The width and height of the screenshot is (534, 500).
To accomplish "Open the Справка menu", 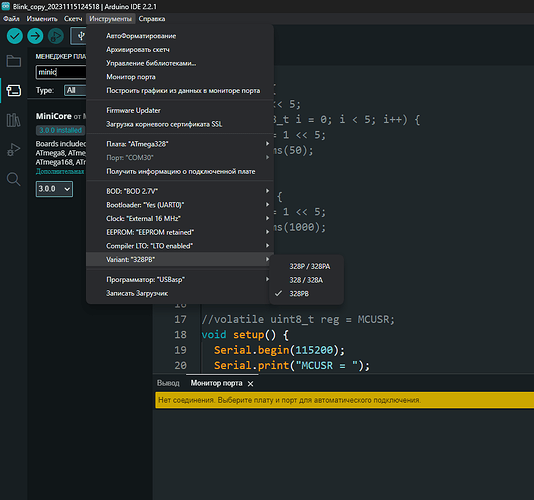I will (152, 19).
